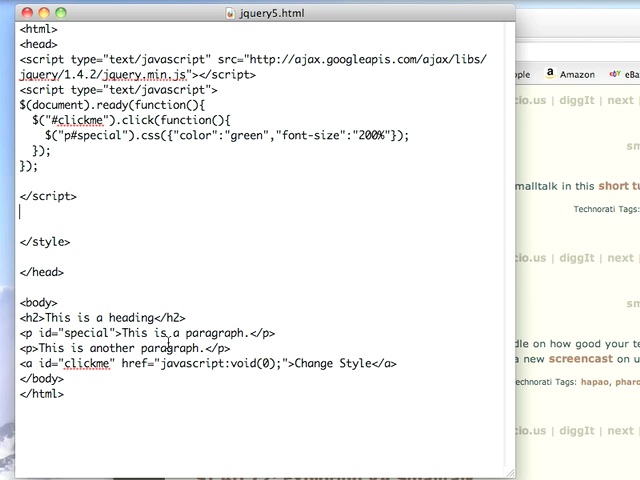Click the second 'next' link in browser
Image resolution: width=640 pixels, height=480 pixels.
coord(620,258)
